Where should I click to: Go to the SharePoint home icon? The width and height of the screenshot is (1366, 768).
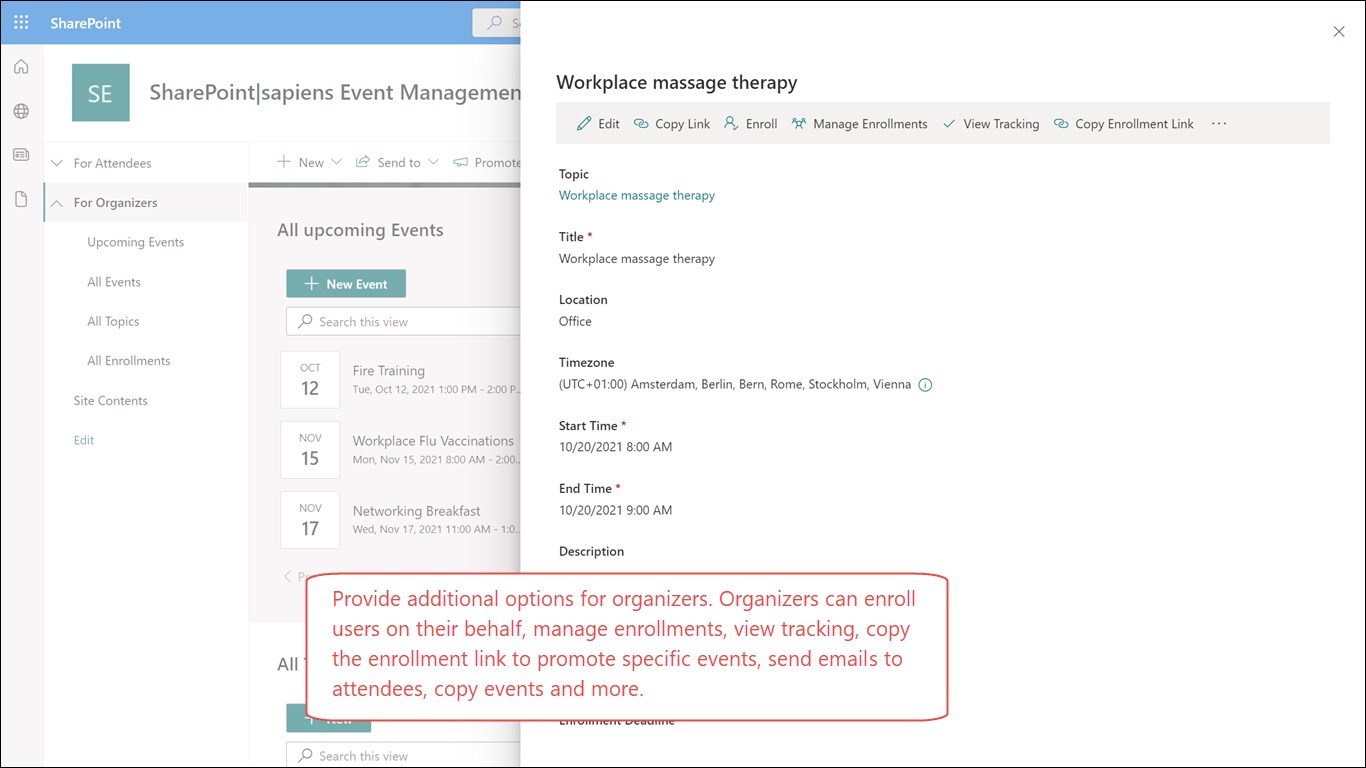21,67
